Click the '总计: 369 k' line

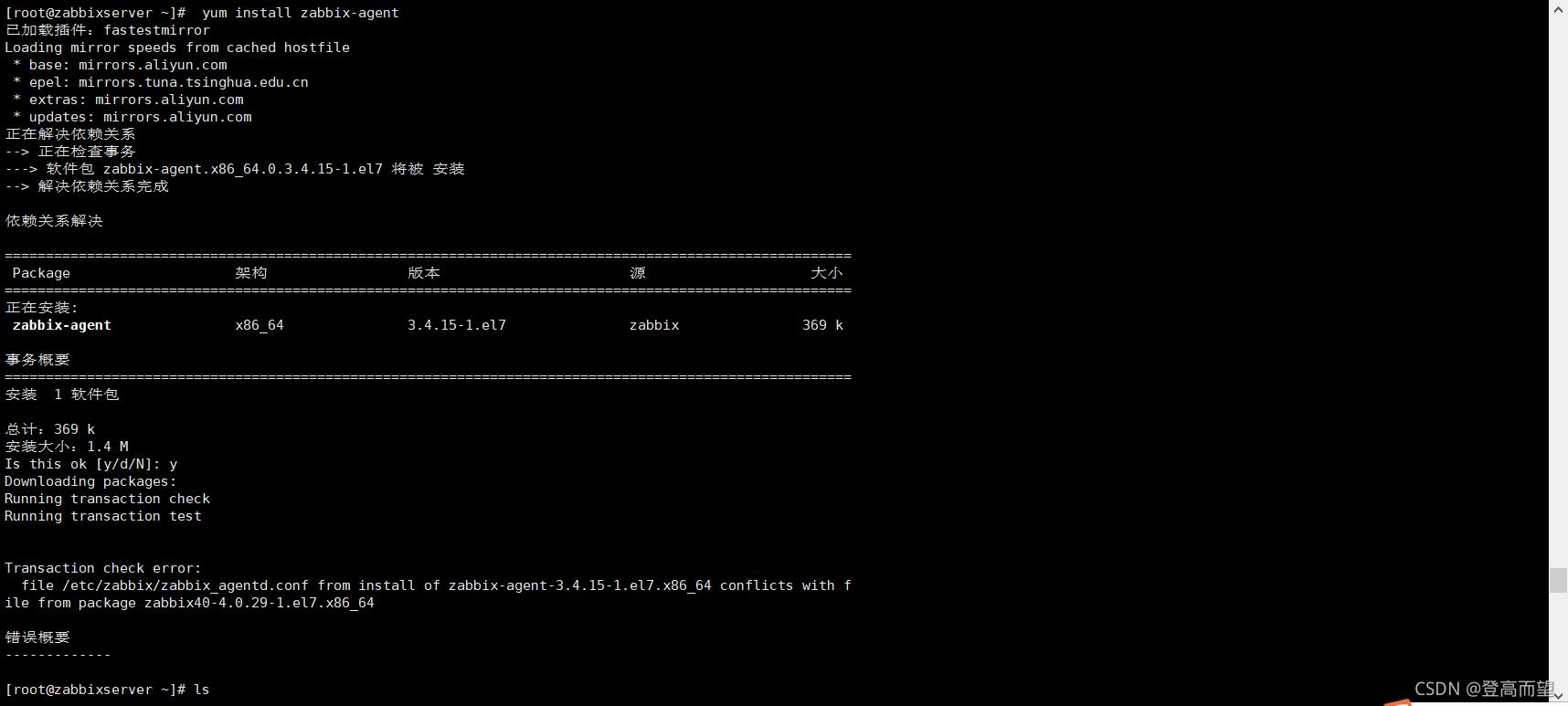click(50, 429)
